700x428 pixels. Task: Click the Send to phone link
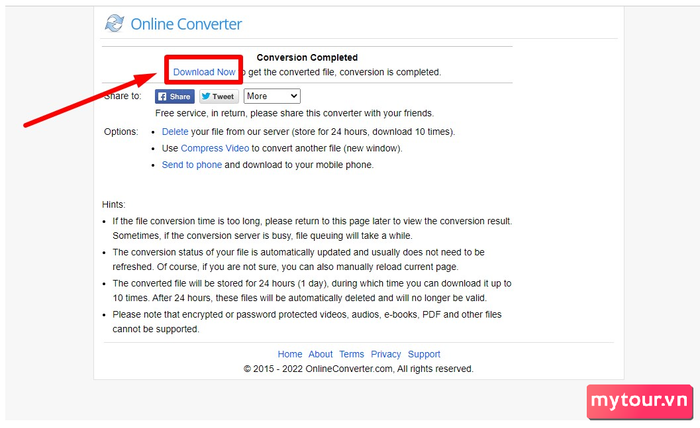[192, 165]
